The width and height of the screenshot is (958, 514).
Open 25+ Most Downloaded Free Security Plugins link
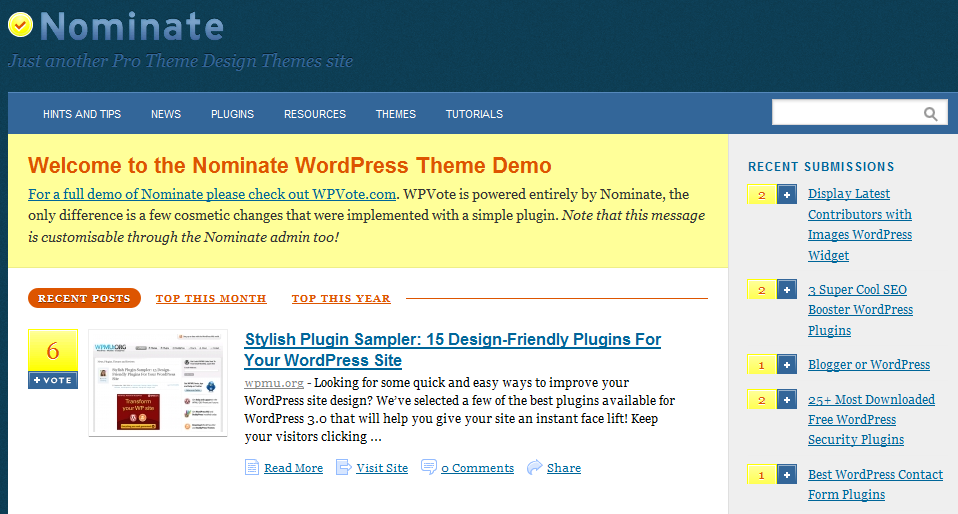(871, 419)
